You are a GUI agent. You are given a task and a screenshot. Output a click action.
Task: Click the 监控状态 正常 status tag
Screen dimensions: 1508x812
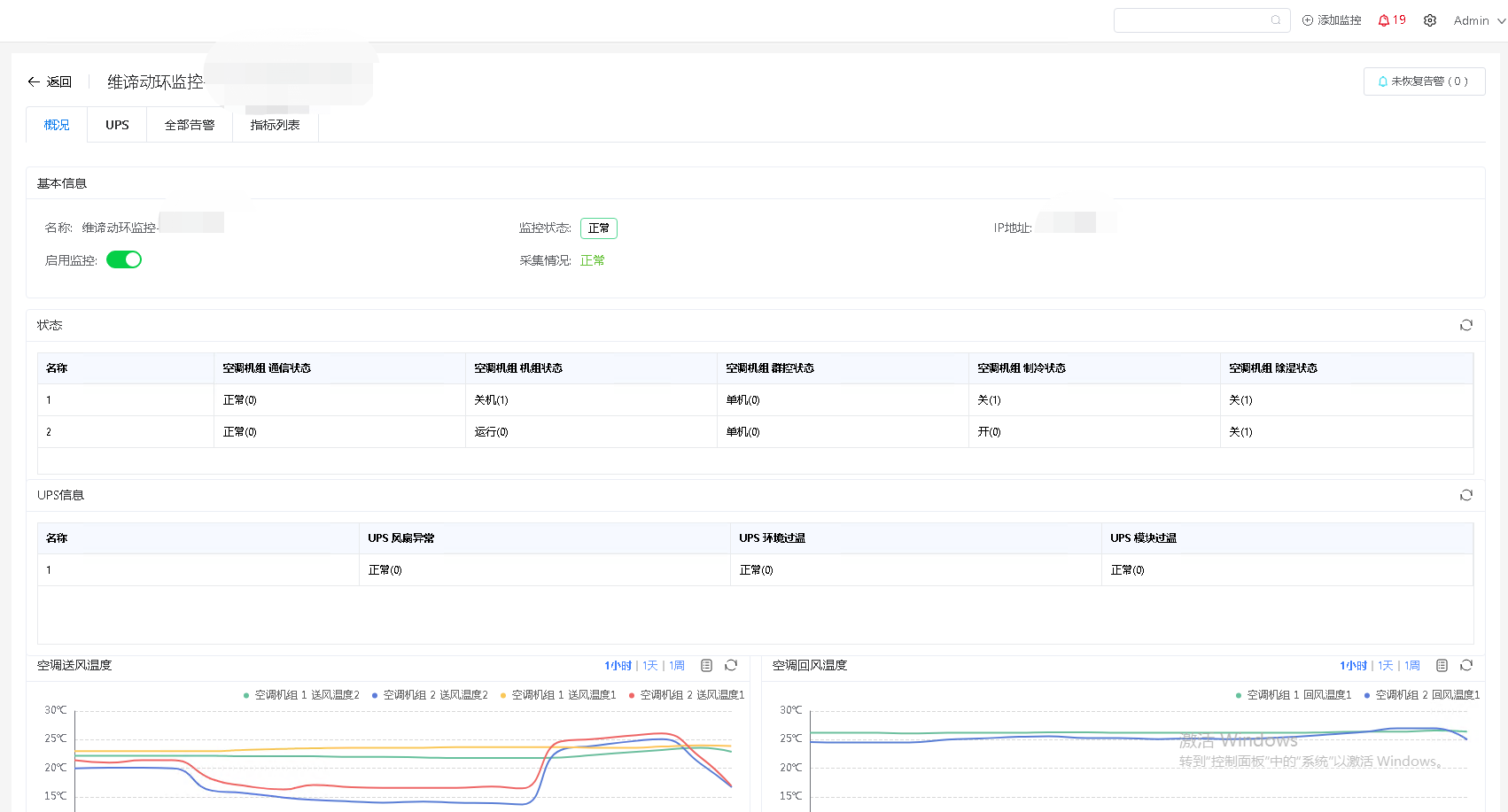click(599, 228)
